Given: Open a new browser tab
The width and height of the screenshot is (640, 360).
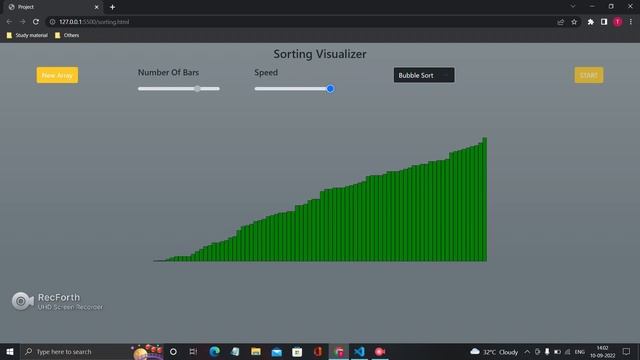Looking at the screenshot, I should 112,7.
